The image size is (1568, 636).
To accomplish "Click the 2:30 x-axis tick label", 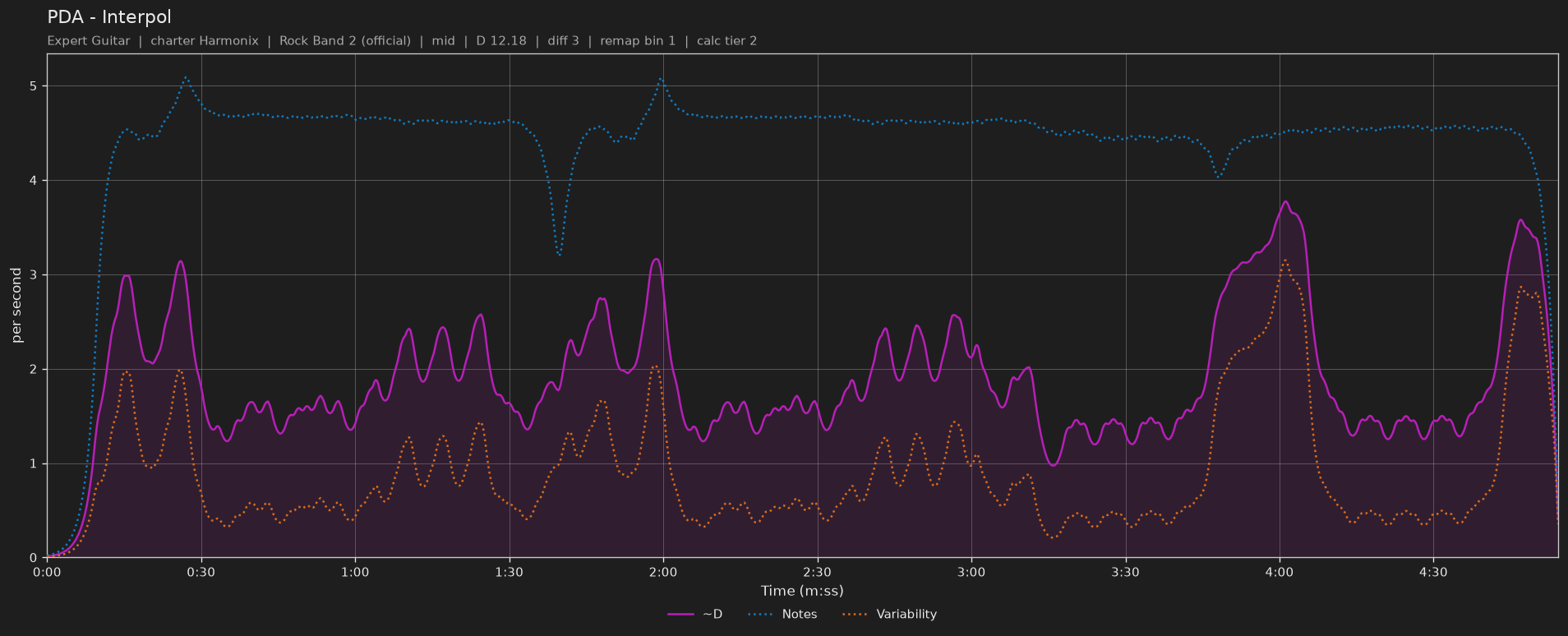I will [x=817, y=572].
